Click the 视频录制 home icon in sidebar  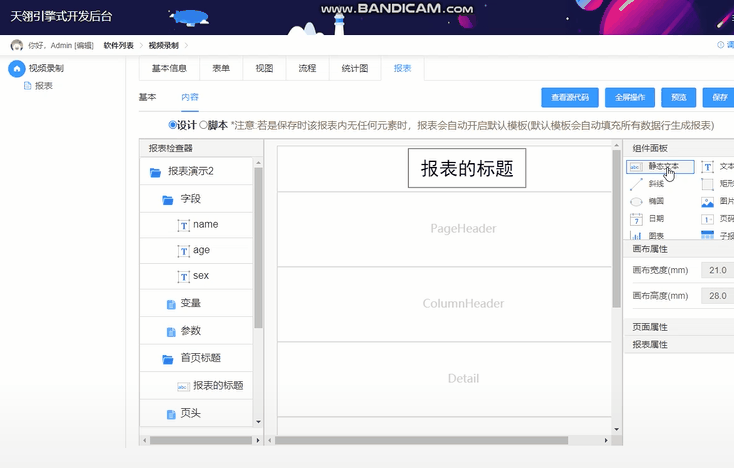click(16, 68)
